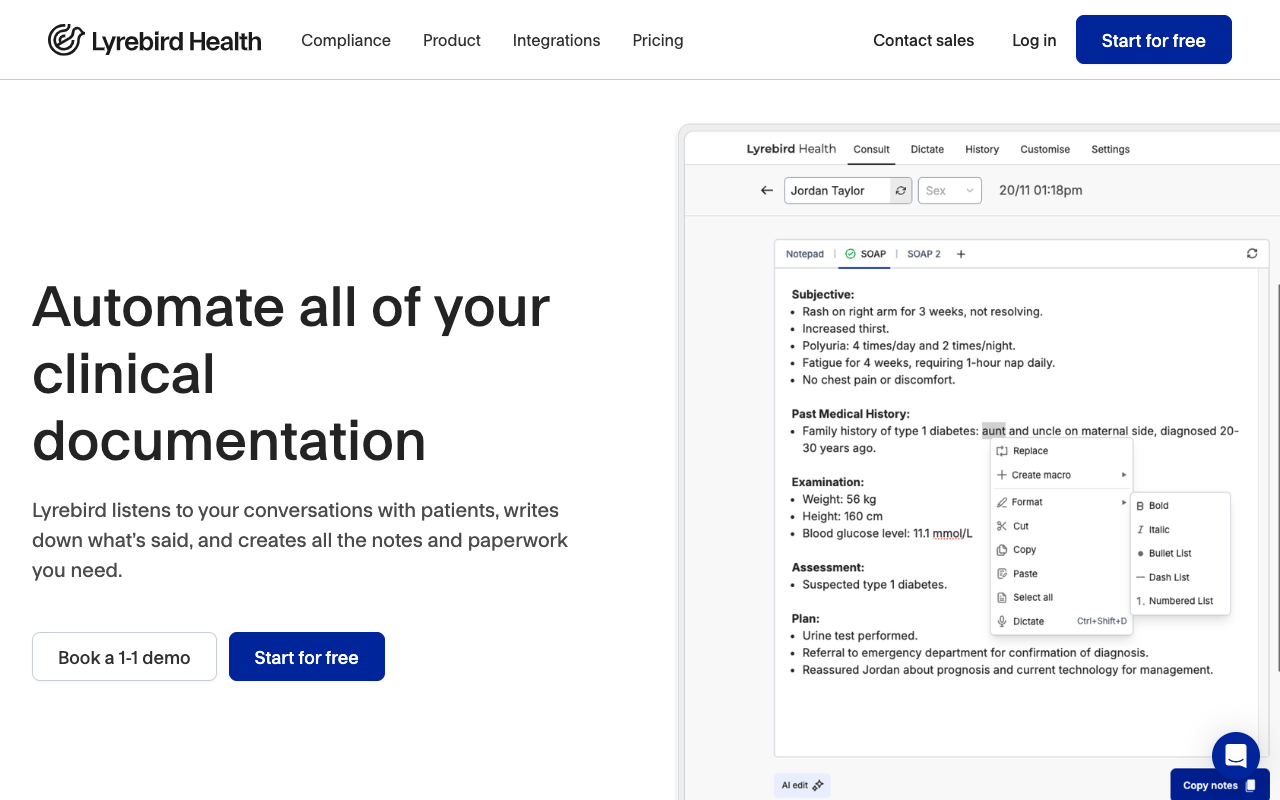Viewport: 1280px width, 800px height.
Task: Select the Notepad note tab
Action: pyautogui.click(x=805, y=254)
